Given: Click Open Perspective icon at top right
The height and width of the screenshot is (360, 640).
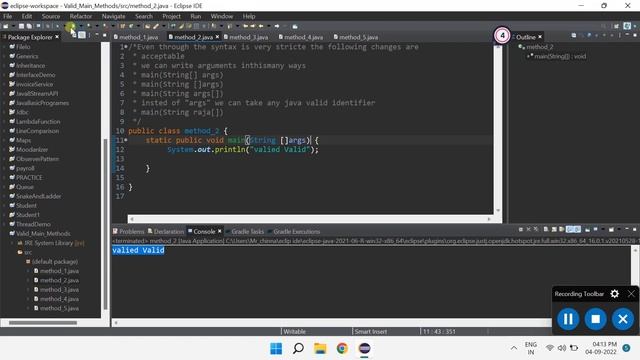Looking at the screenshot, I should tap(616, 26).
